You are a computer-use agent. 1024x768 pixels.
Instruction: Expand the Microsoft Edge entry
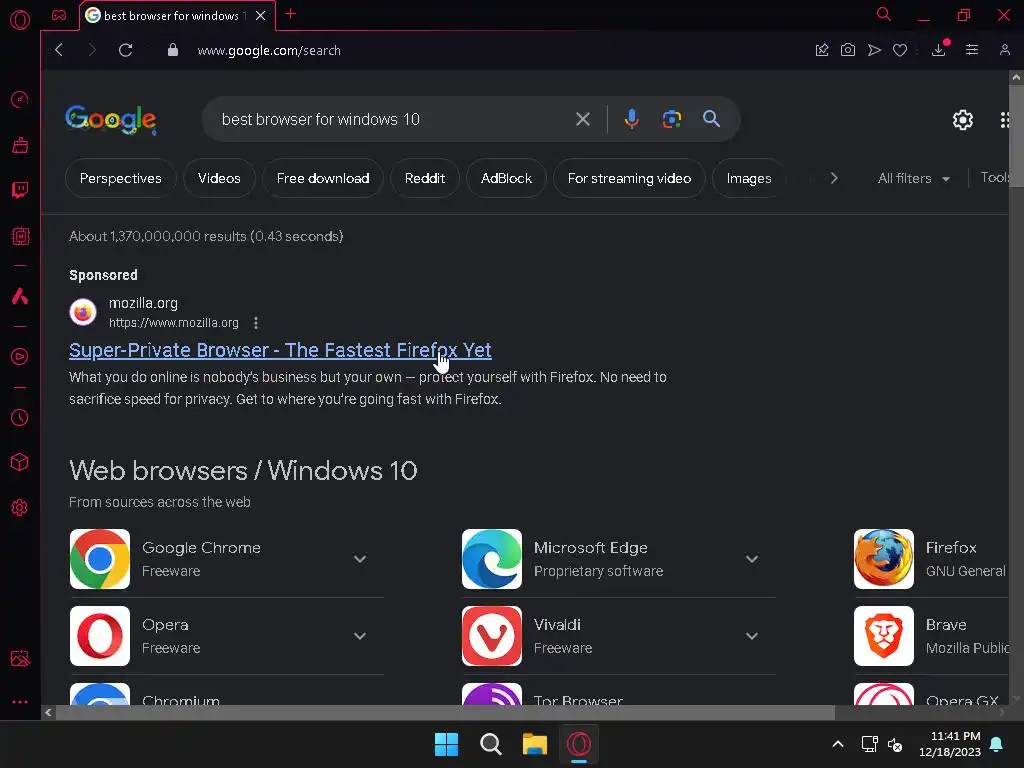pyautogui.click(x=752, y=559)
